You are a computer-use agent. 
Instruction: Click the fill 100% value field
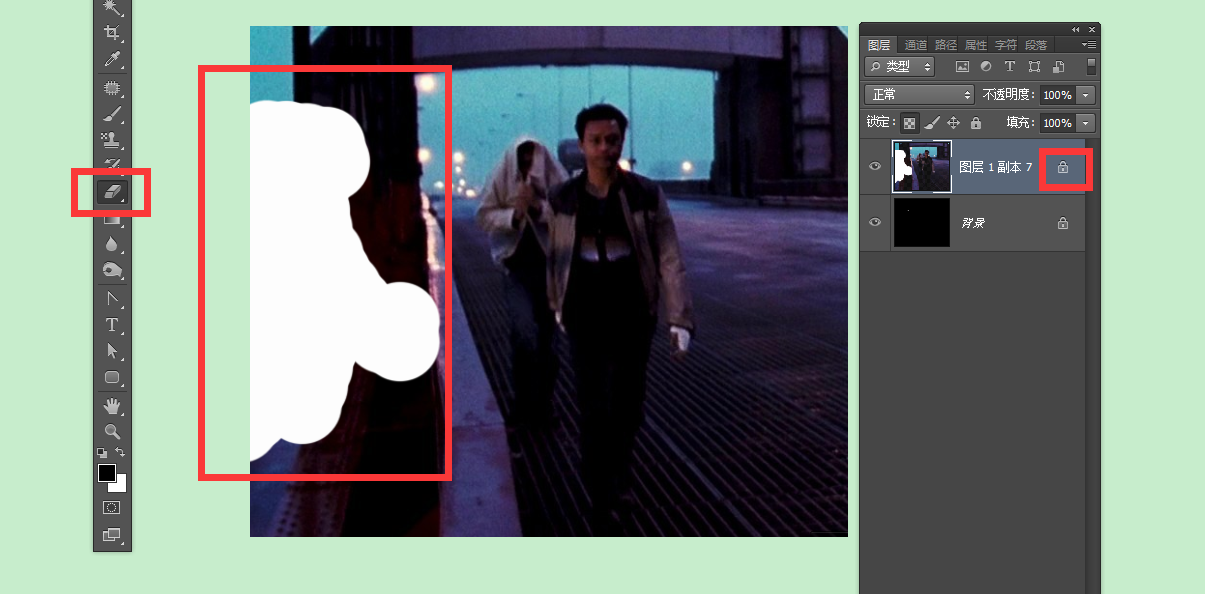[x=1057, y=123]
